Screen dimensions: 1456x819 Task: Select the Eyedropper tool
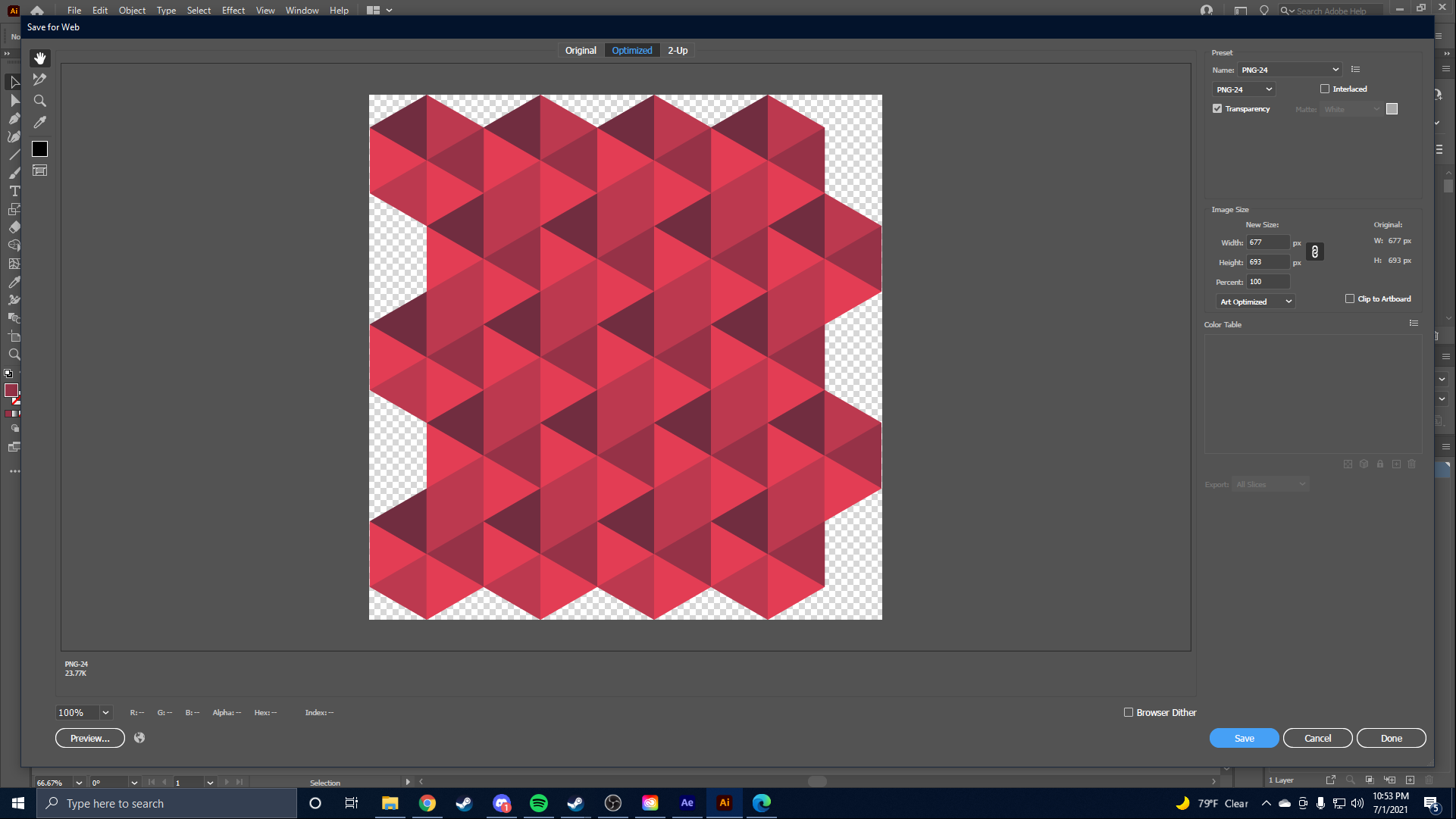41,122
